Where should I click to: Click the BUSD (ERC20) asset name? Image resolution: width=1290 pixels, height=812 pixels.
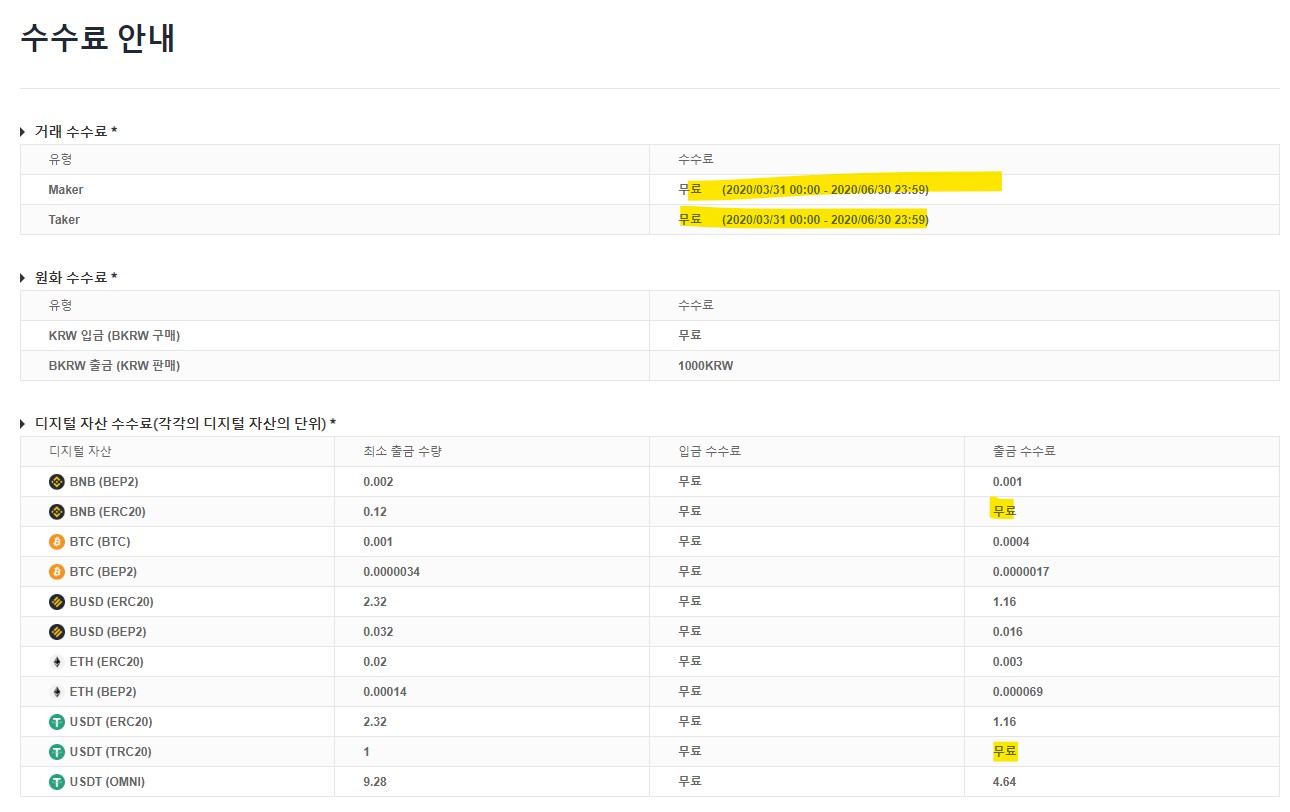[112, 601]
